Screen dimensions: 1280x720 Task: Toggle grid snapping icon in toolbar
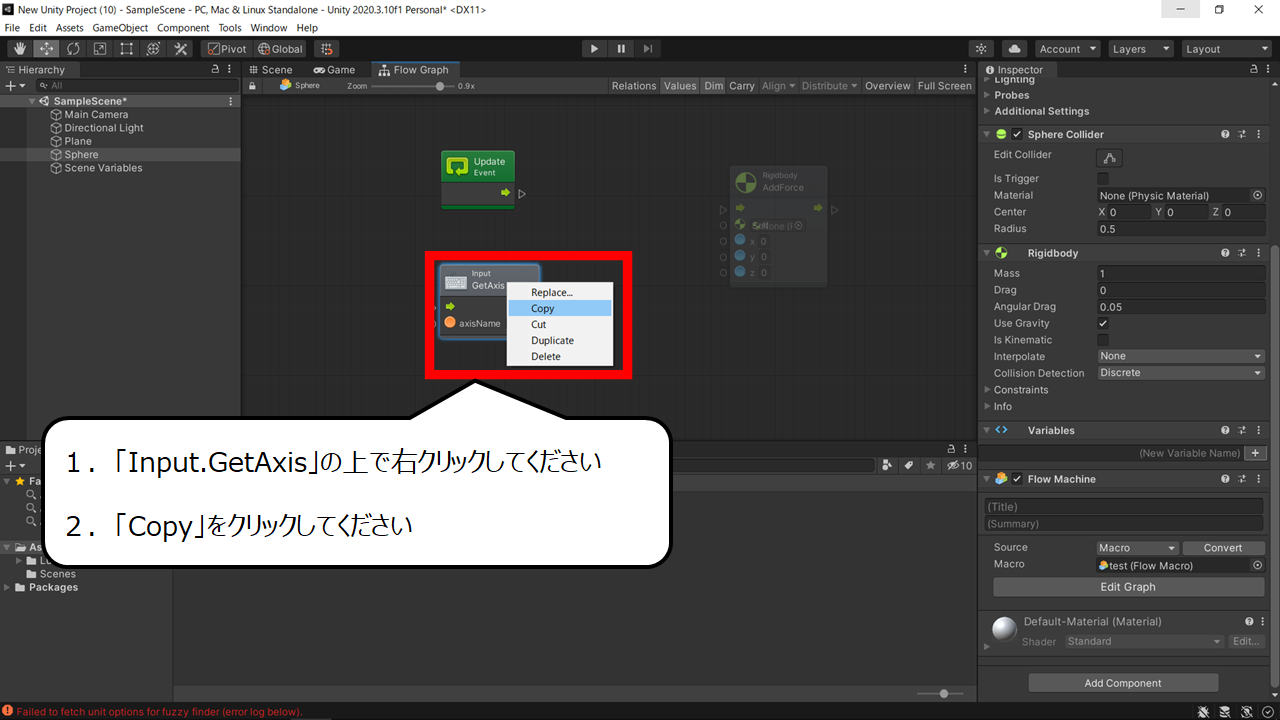[x=326, y=49]
